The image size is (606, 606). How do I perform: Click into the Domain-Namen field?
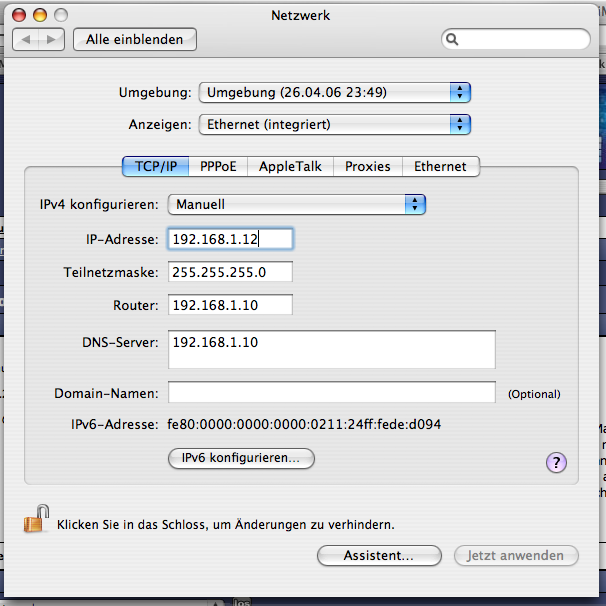pos(332,392)
